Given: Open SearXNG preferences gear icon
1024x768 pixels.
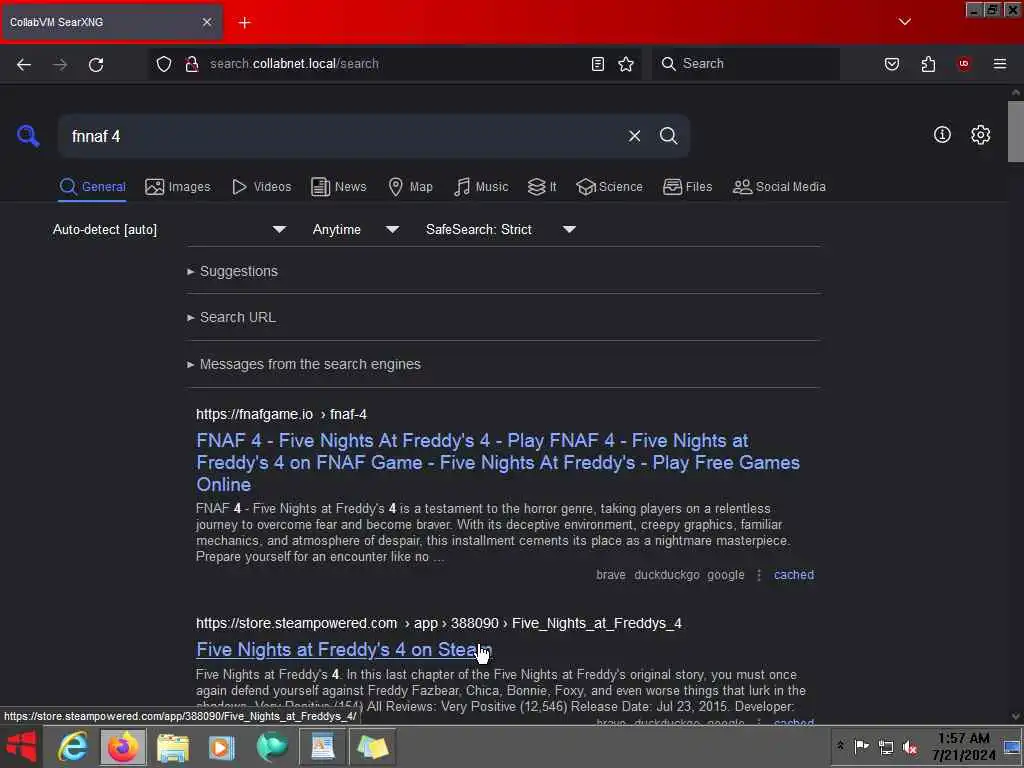Looking at the screenshot, I should [x=980, y=135].
